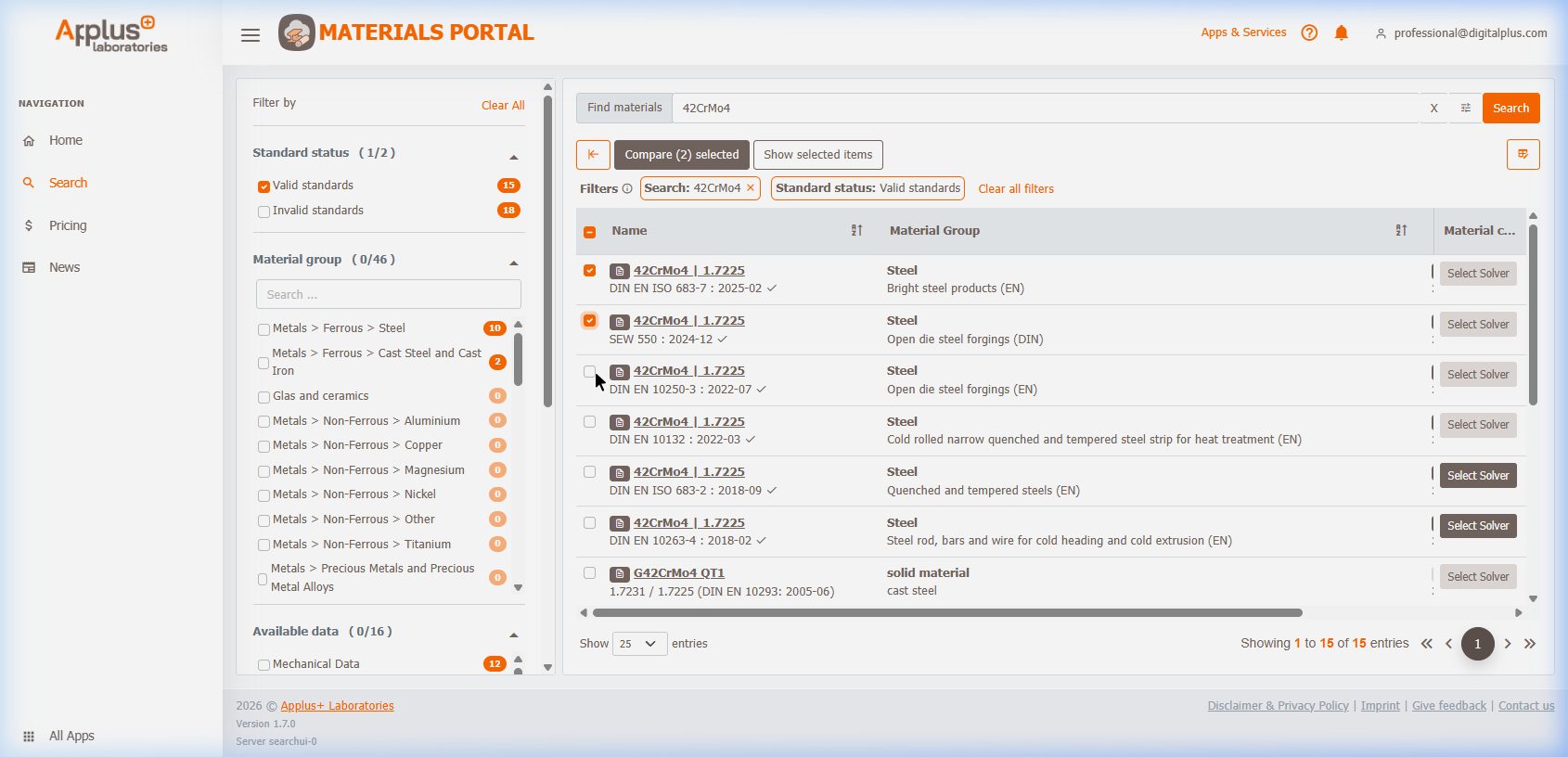Check the DIN EN 10250-3 row checkbox

point(589,371)
